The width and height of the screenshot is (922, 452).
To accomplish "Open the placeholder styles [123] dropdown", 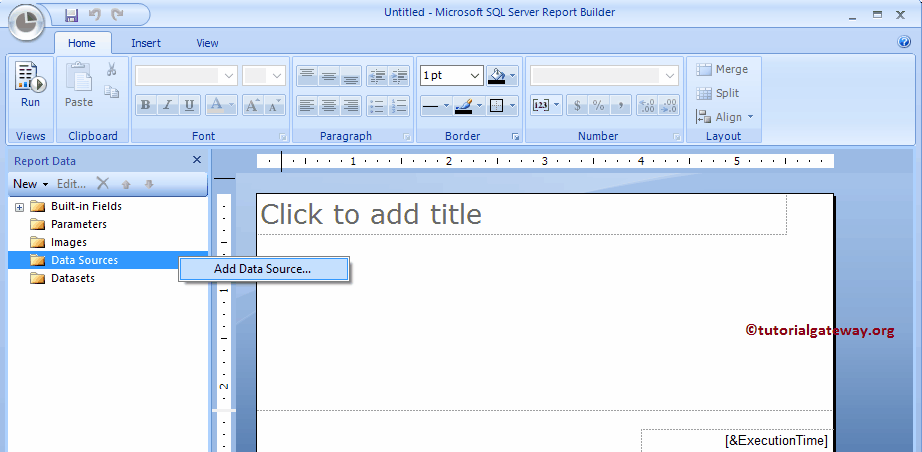I will tap(546, 105).
